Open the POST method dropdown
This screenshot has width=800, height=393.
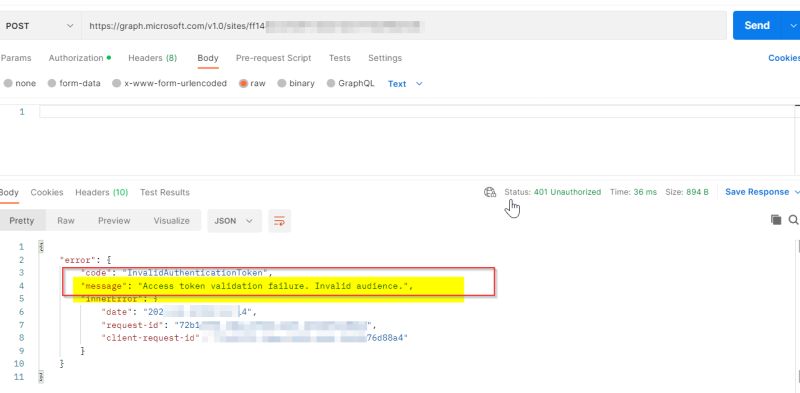click(x=40, y=26)
